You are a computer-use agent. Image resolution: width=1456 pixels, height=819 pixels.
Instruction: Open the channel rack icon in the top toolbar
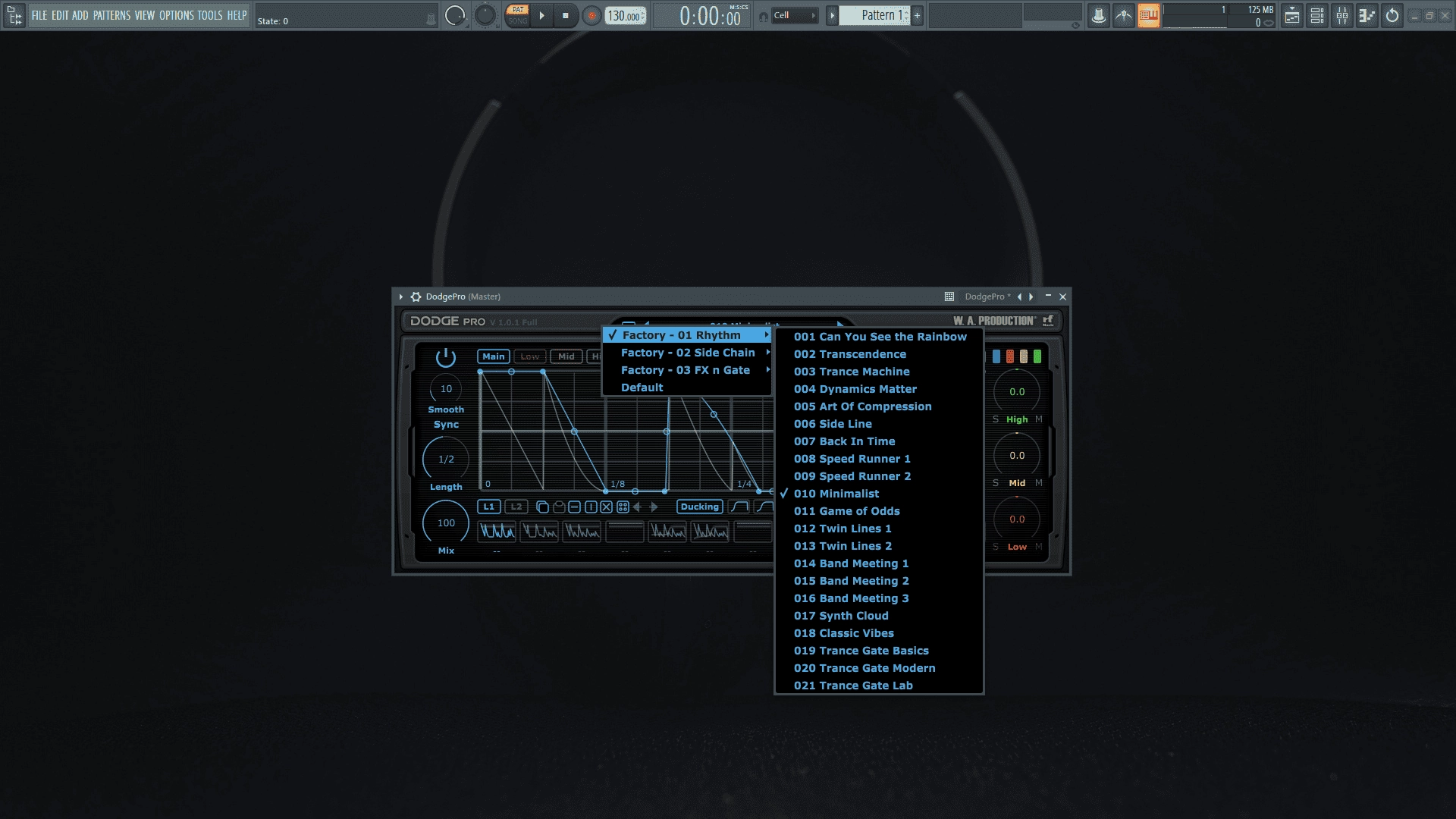coord(1317,15)
